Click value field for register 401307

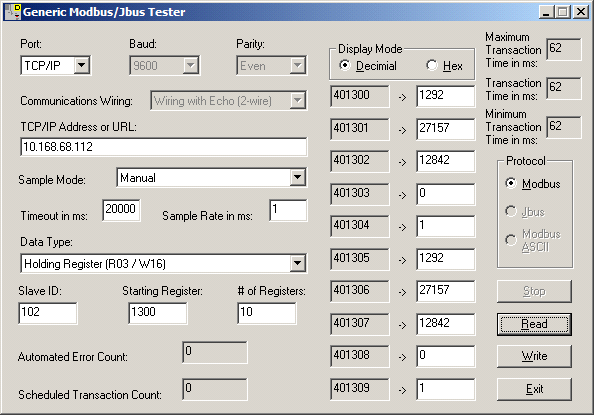pyautogui.click(x=446, y=324)
